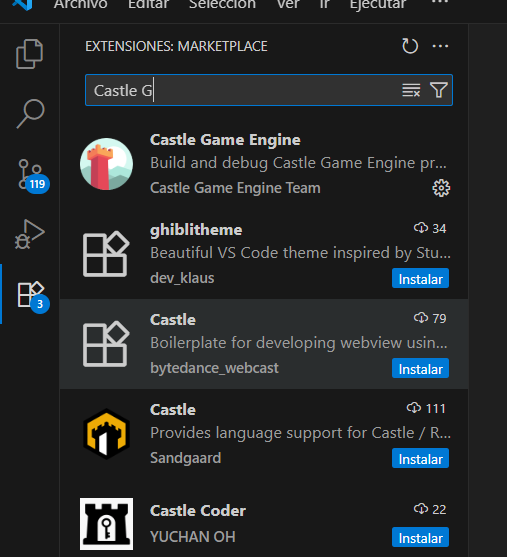Click the 'Castle Game Engine Team' publisher

point(235,188)
